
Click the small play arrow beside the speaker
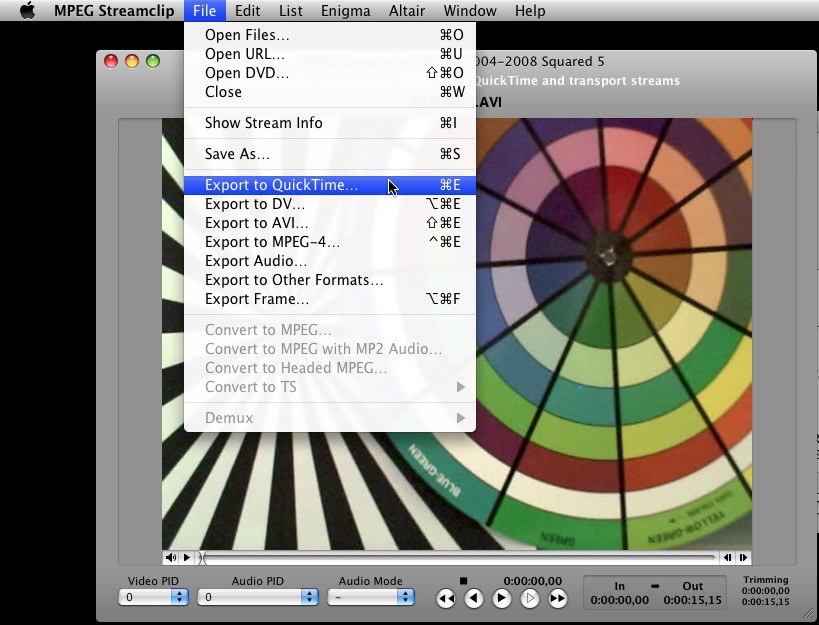[x=187, y=558]
